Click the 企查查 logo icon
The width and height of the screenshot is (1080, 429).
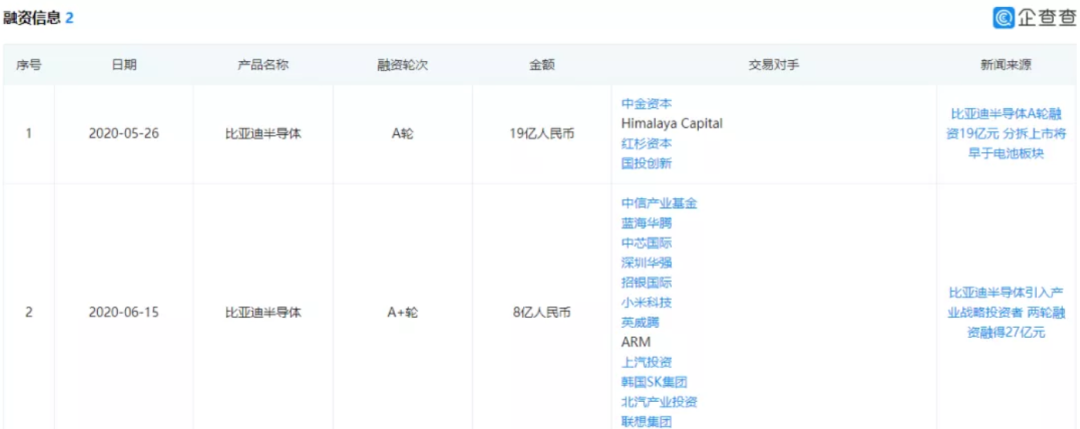pyautogui.click(x=1003, y=17)
